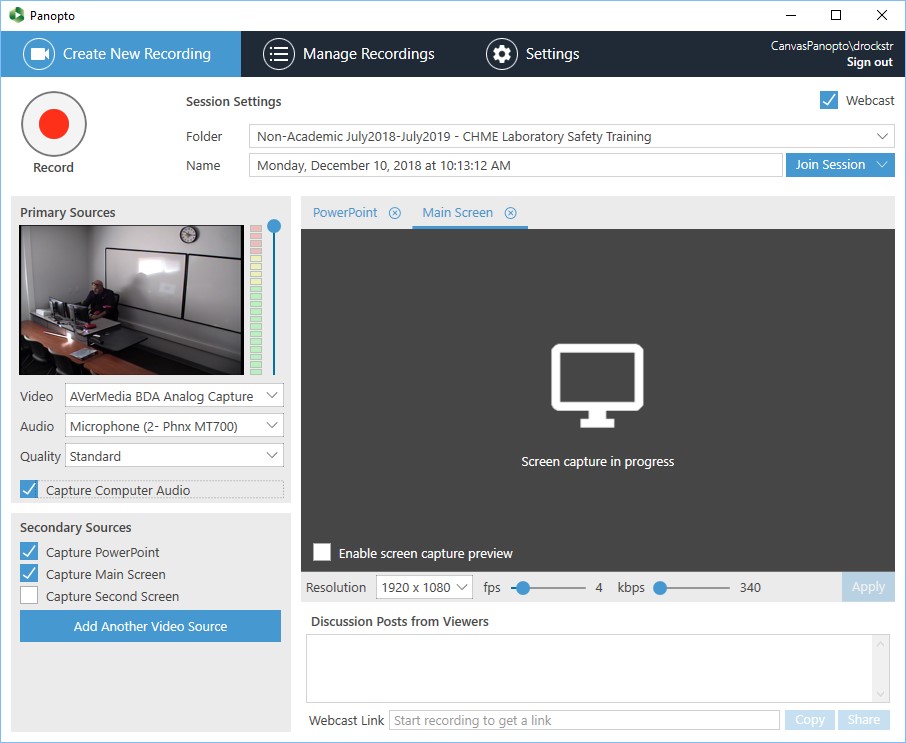Switch to the PowerPoint source tab

click(x=344, y=213)
